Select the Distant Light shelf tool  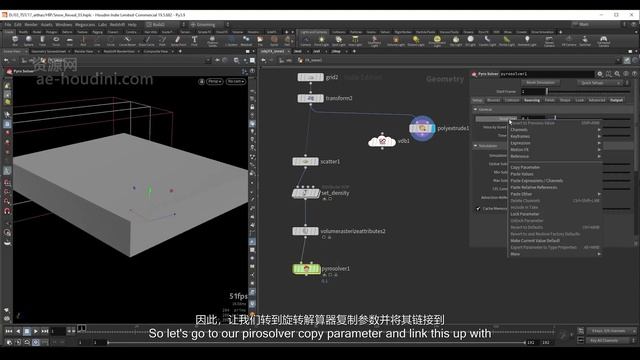(x=416, y=41)
